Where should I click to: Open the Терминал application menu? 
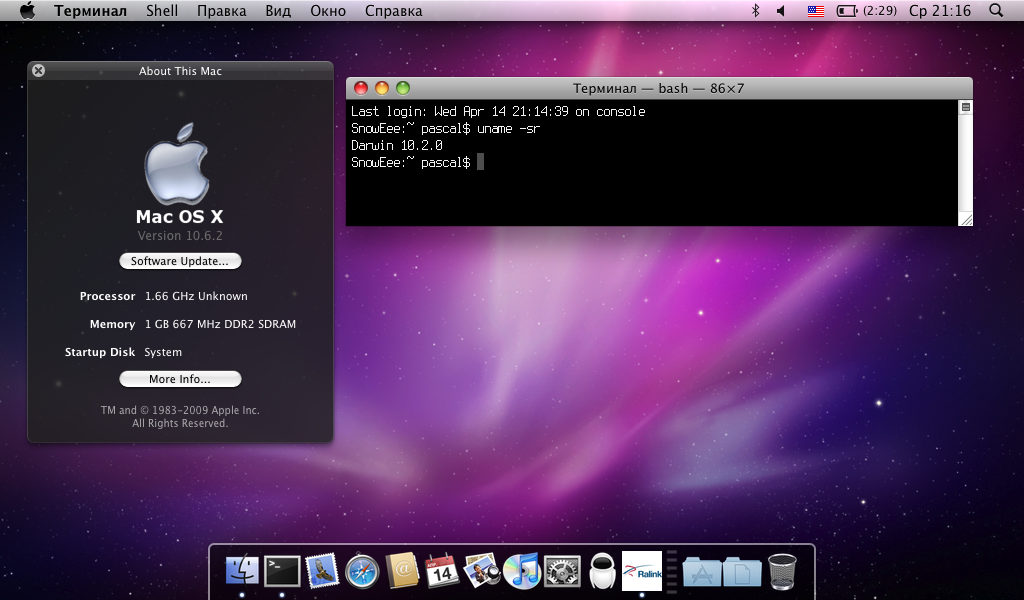(x=90, y=11)
